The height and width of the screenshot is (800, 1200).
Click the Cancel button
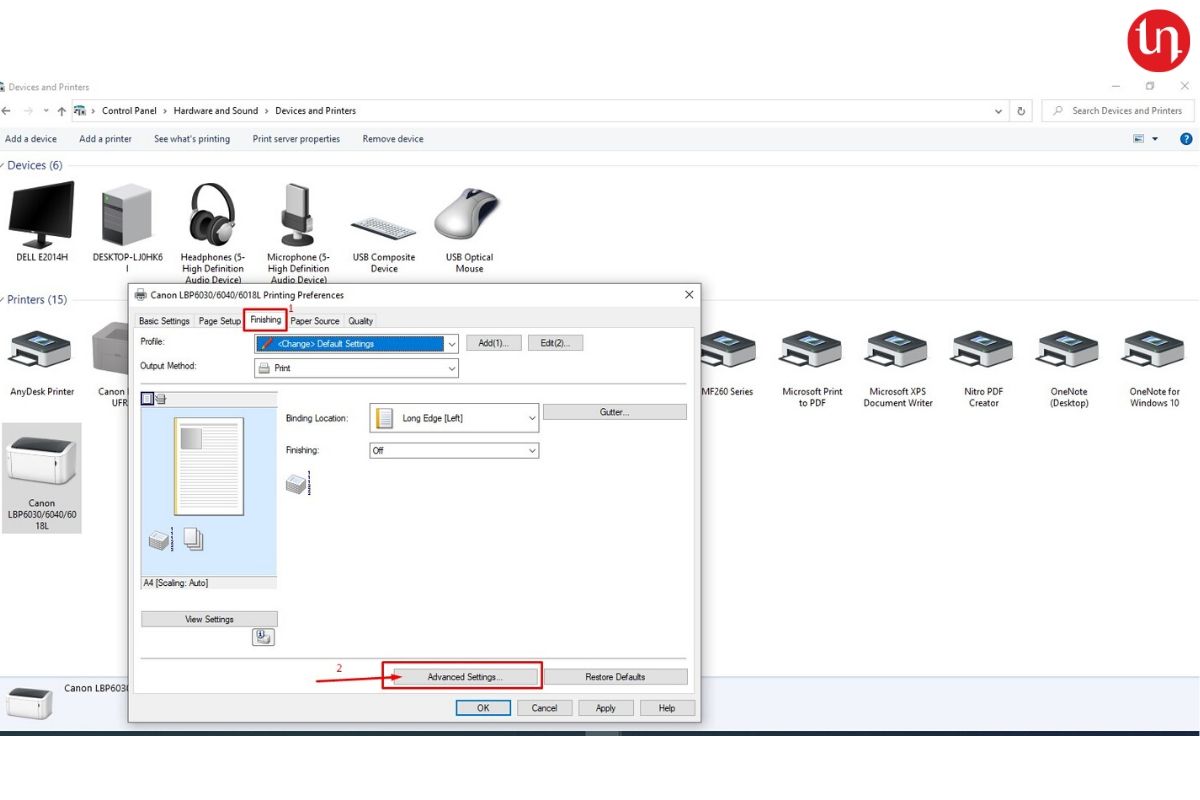tap(544, 708)
